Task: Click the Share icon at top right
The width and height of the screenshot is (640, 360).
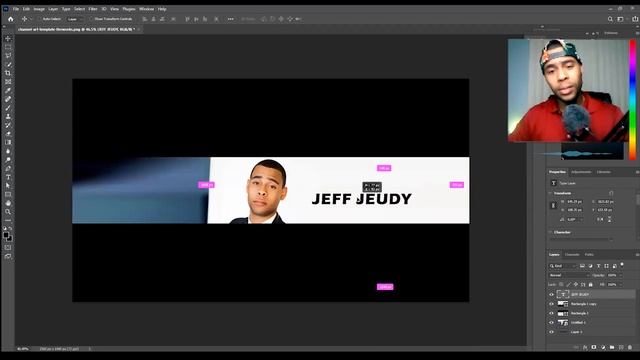Action: 635,19
